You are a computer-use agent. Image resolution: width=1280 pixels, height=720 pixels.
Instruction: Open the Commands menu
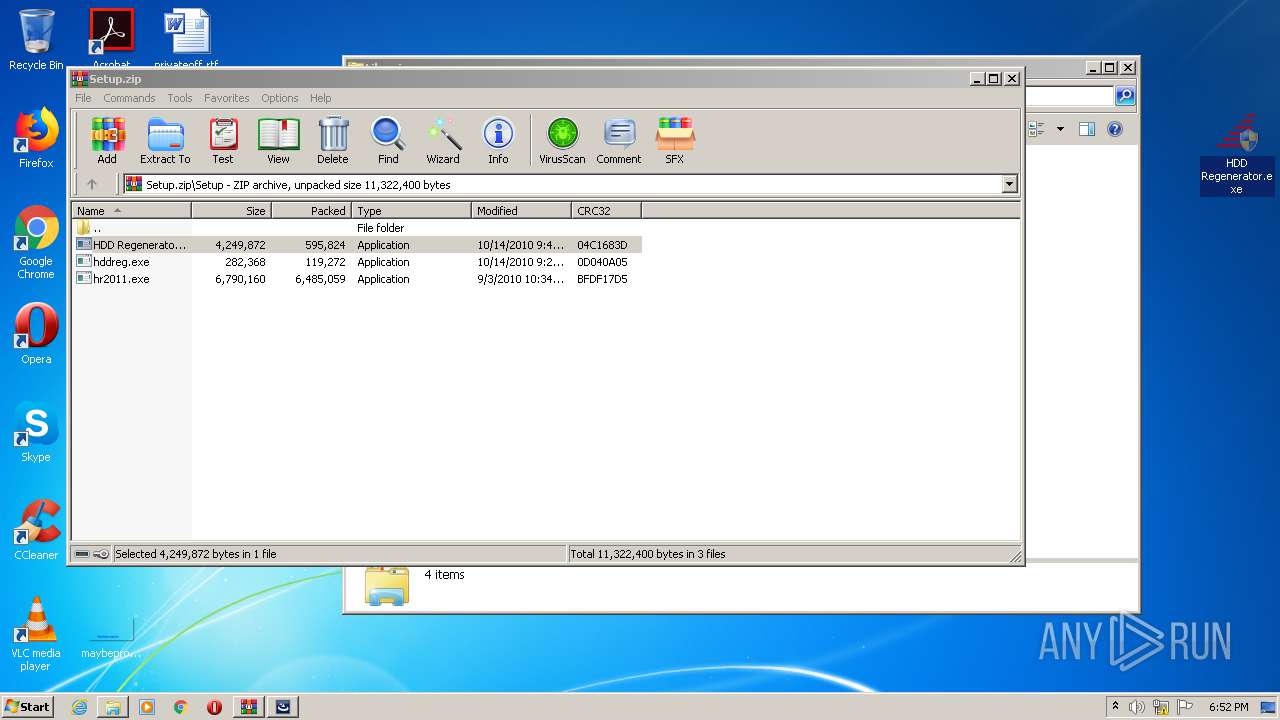point(129,98)
